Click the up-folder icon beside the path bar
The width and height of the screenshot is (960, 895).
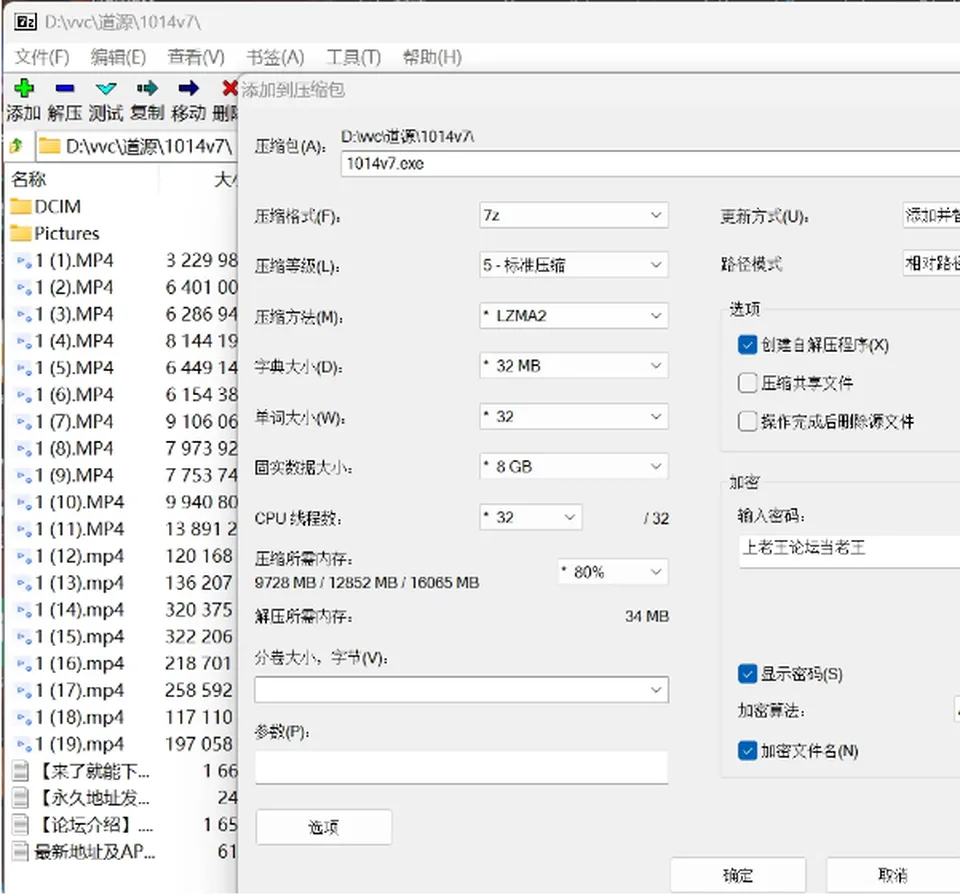pos(17,146)
